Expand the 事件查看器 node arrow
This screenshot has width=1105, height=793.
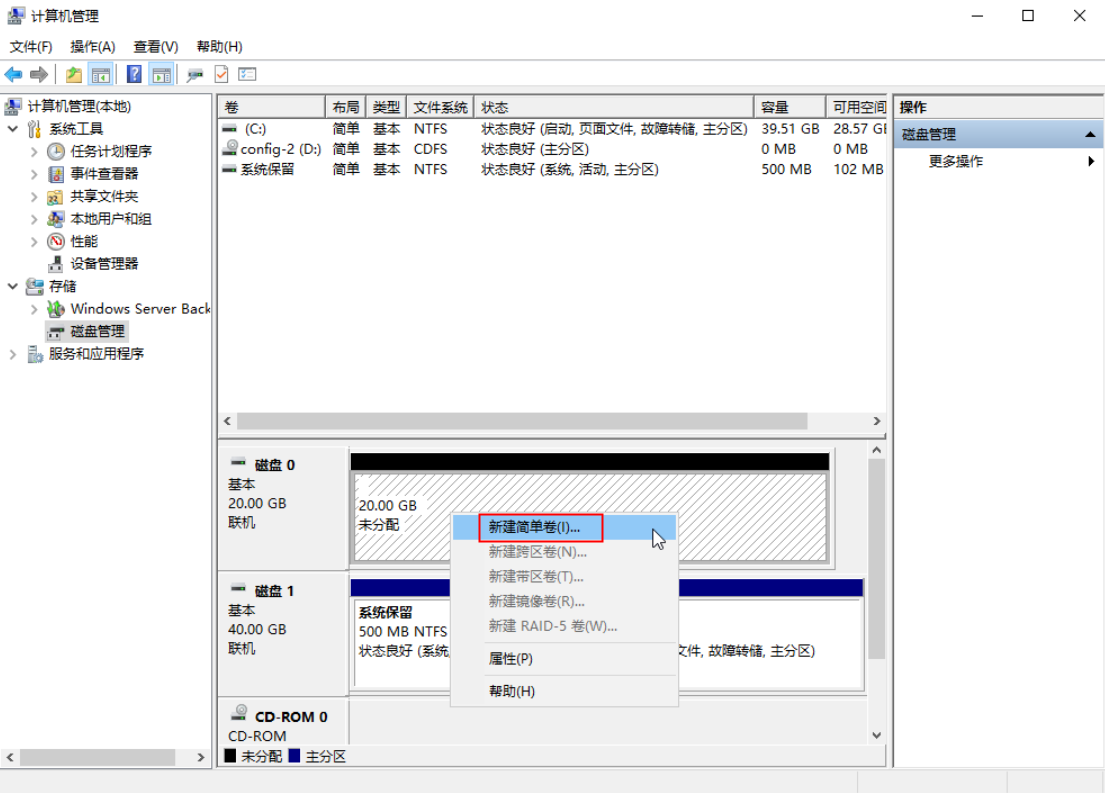34,174
